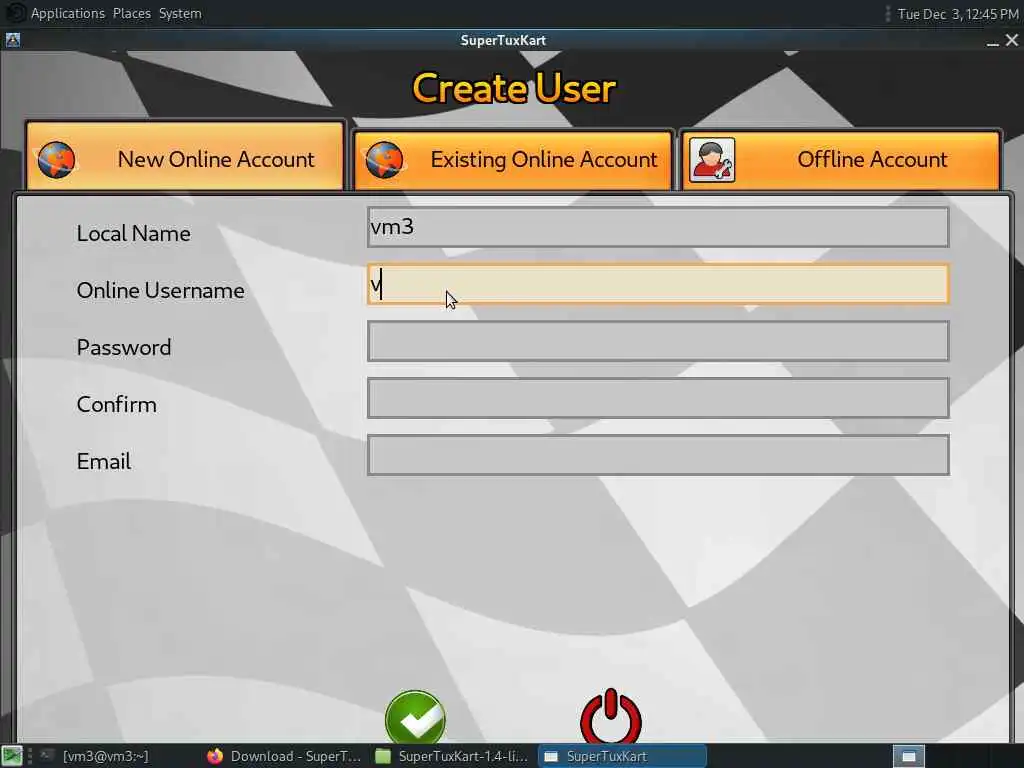Switch to the New Online Account tab
This screenshot has height=768, width=1024.
tap(185, 156)
